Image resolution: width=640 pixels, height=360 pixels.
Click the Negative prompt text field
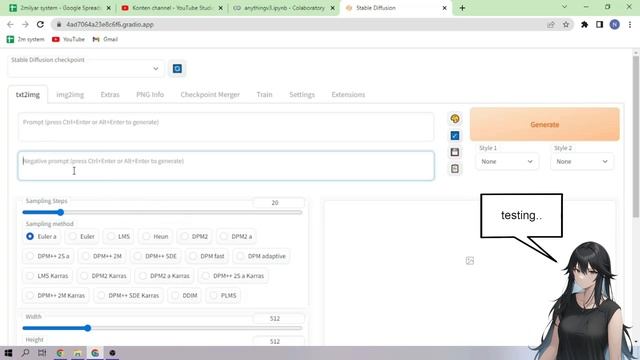point(226,166)
